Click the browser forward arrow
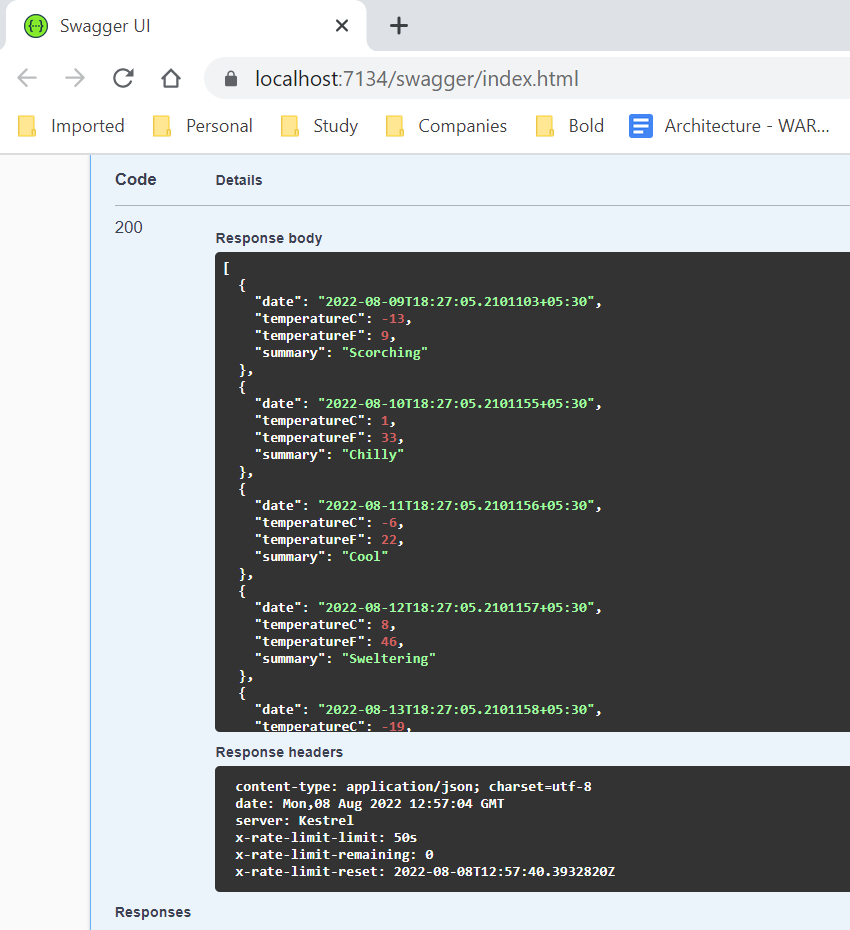 tap(75, 79)
